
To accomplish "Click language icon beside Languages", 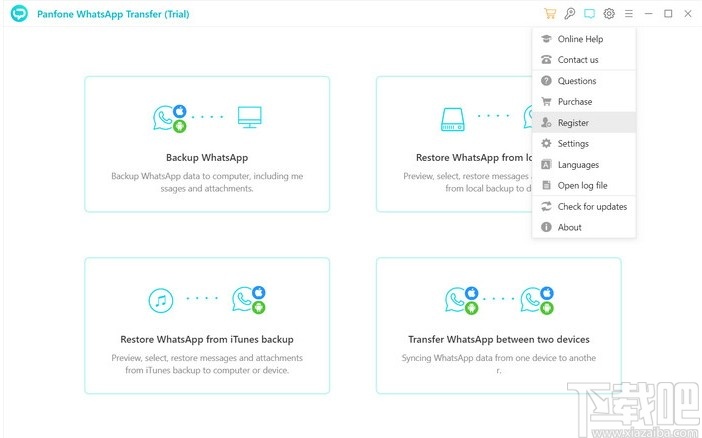I will coord(546,164).
